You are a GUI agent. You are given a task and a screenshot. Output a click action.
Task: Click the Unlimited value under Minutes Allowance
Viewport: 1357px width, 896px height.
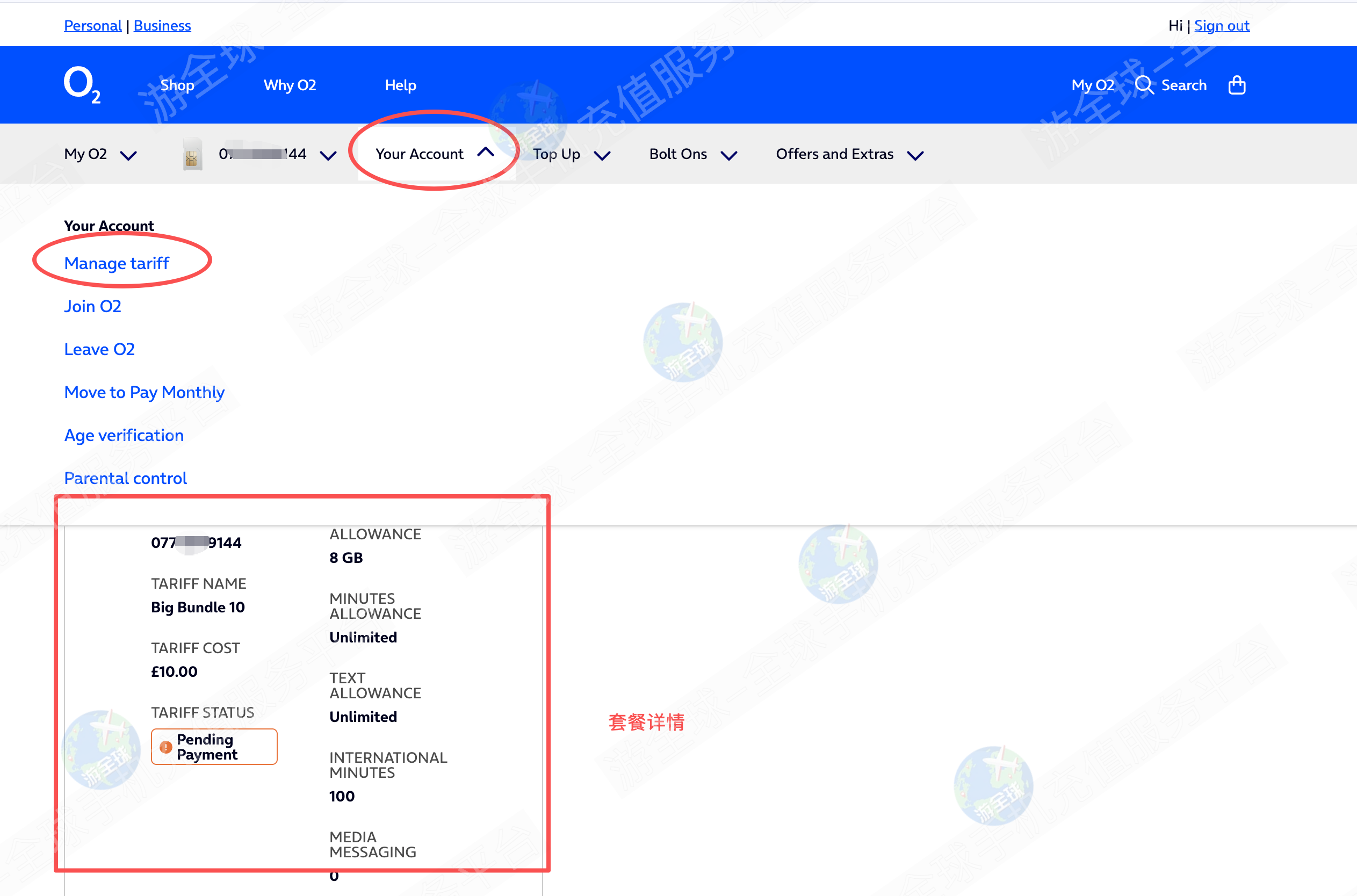point(363,638)
